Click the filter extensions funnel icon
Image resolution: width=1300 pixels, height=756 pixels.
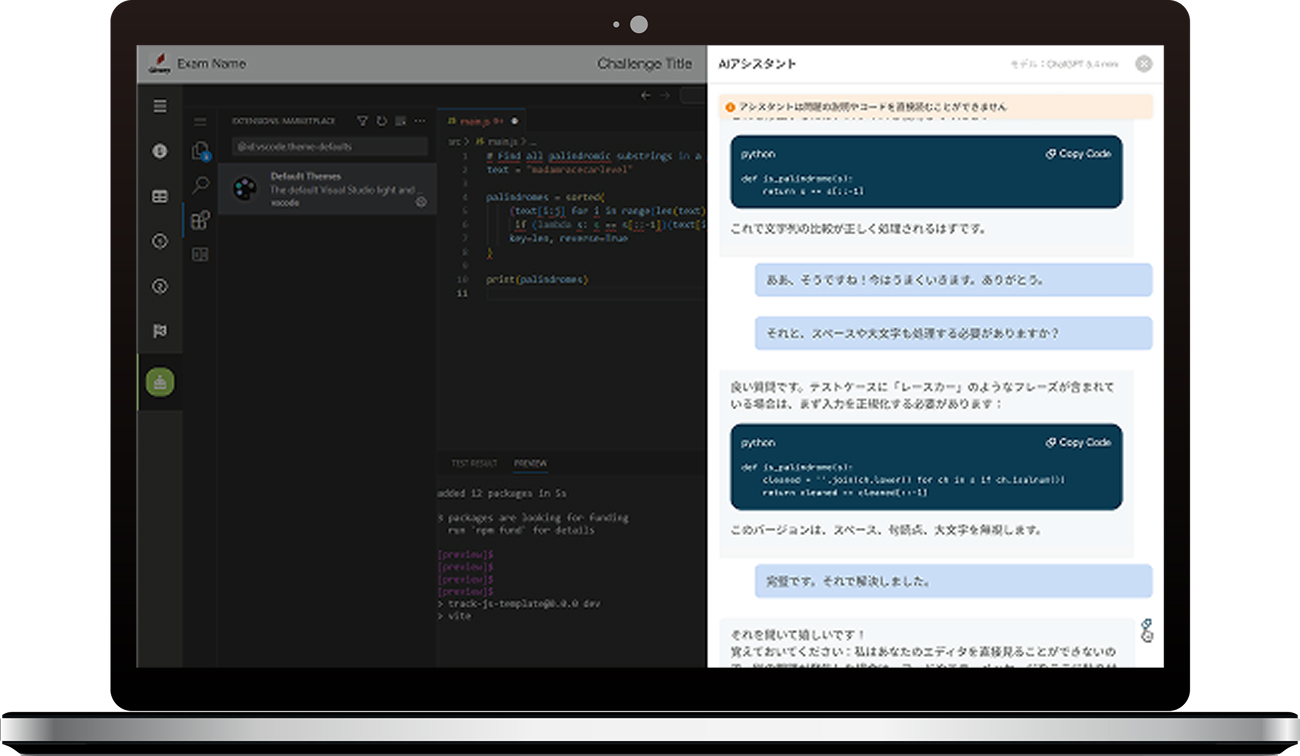tap(363, 121)
